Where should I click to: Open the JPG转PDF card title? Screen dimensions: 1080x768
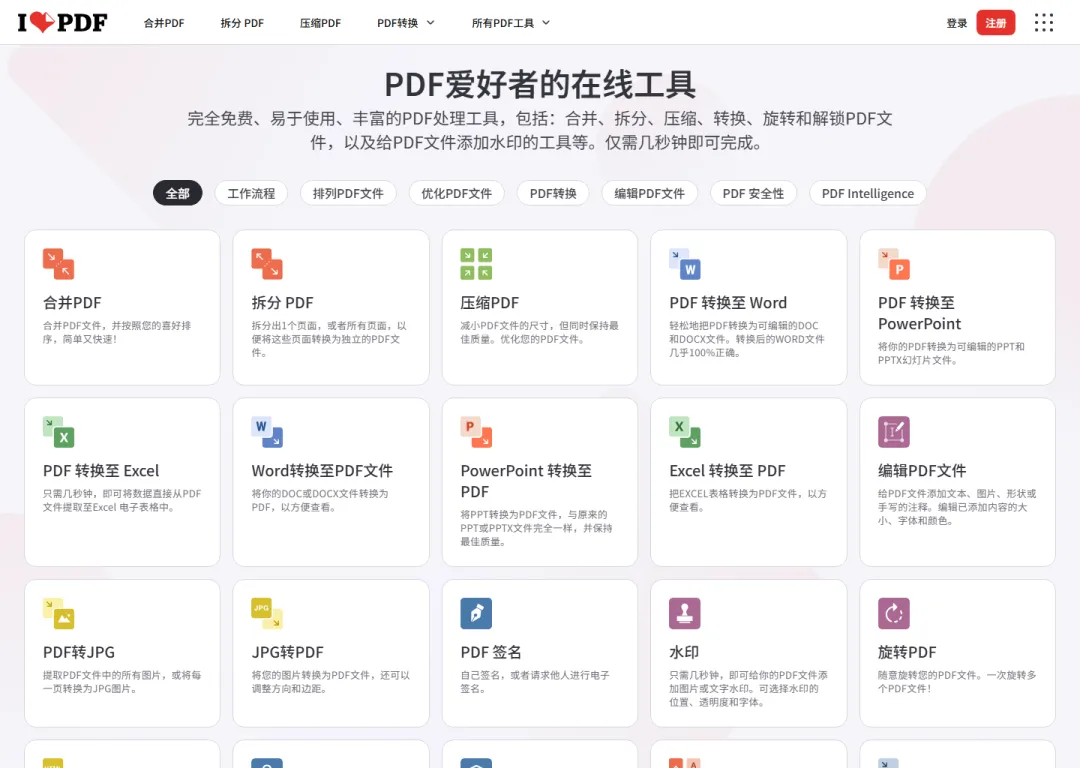coord(288,652)
